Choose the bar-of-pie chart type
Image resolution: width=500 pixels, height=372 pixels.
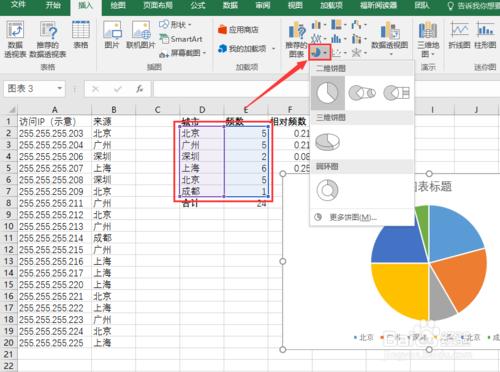click(x=396, y=93)
